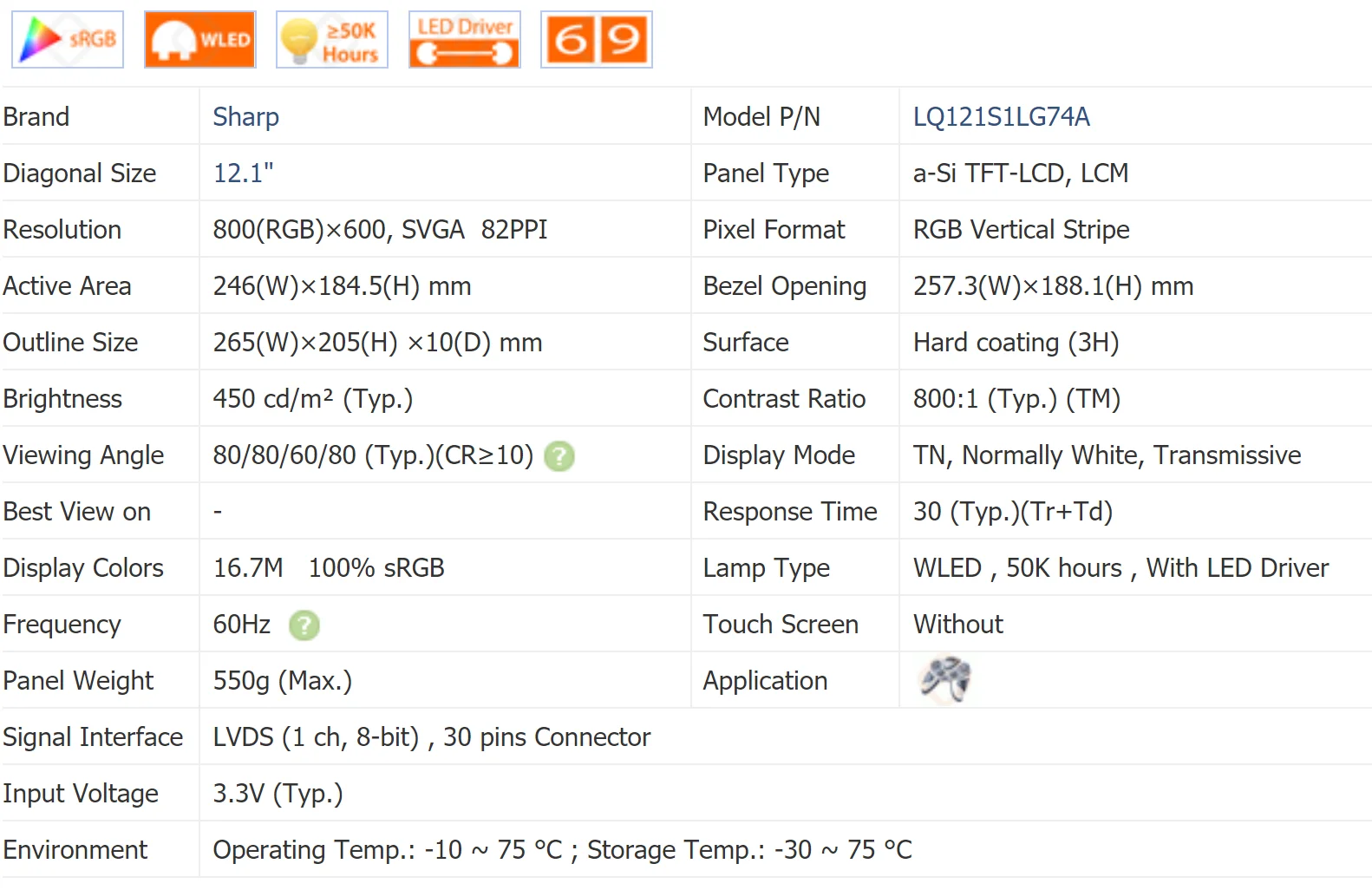Click the orange 69 badge icon
Viewport: 1372px width, 890px height.
pyautogui.click(x=597, y=39)
